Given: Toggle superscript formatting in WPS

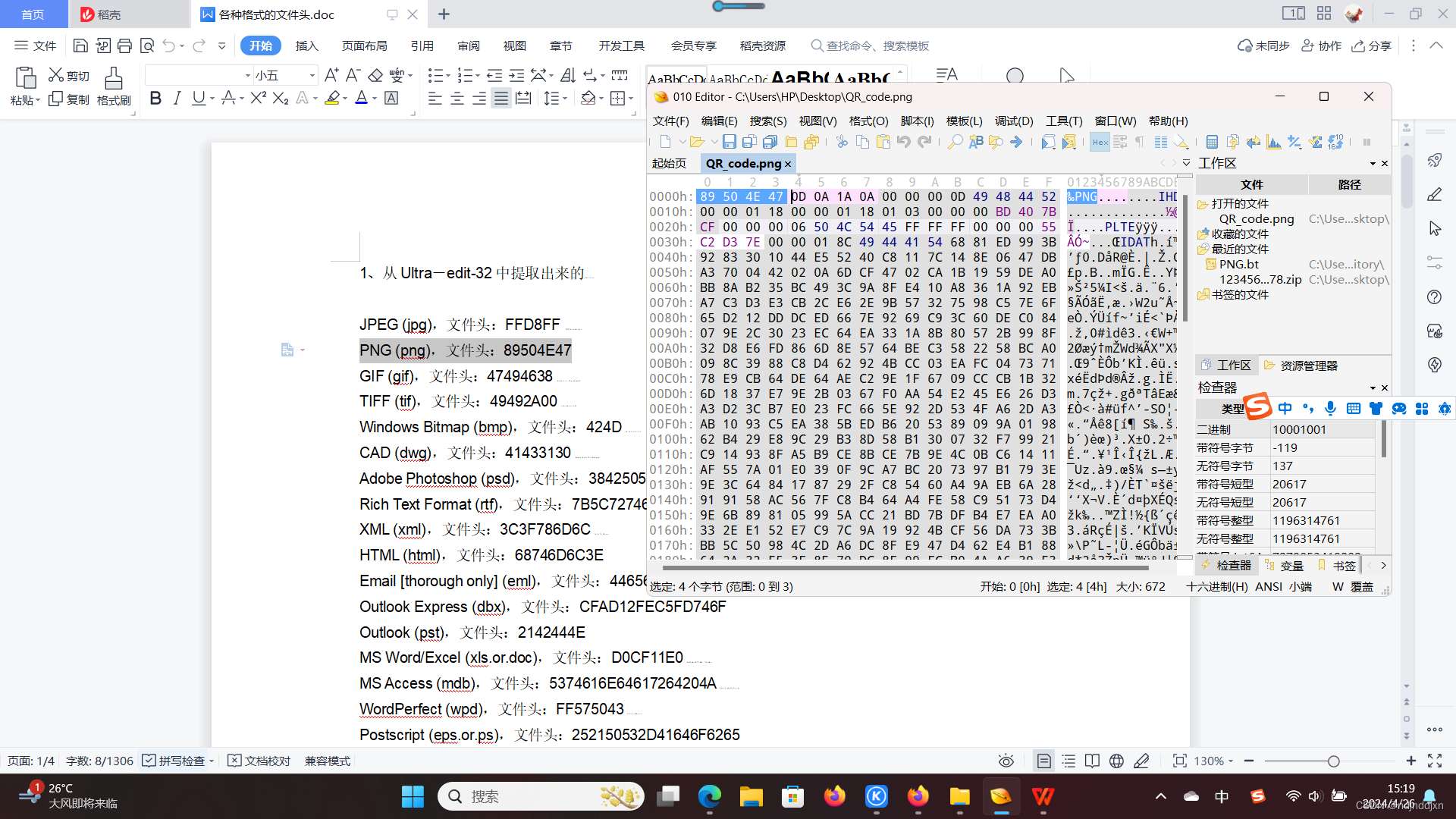Looking at the screenshot, I should point(258,99).
